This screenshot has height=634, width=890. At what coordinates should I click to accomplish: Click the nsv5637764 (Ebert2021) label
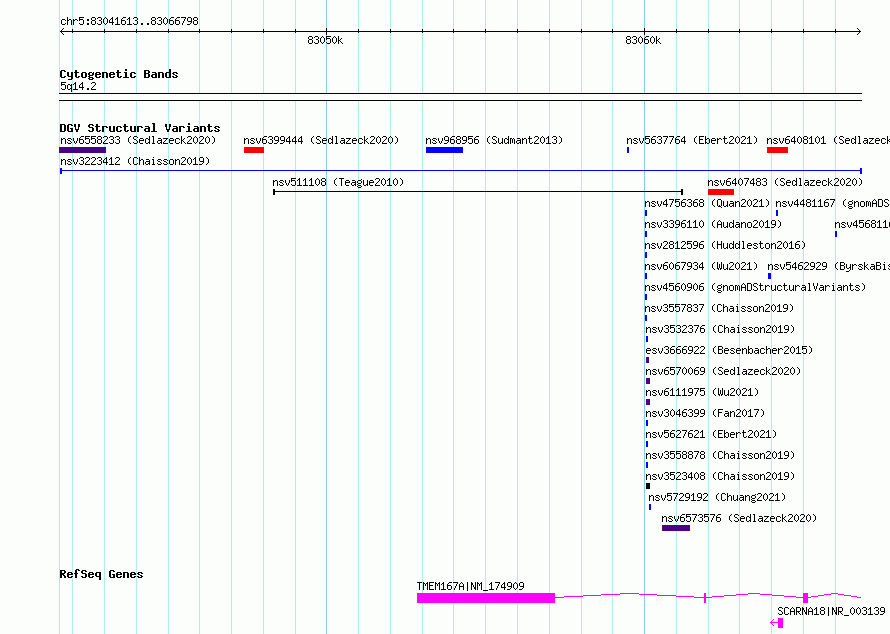(x=692, y=140)
